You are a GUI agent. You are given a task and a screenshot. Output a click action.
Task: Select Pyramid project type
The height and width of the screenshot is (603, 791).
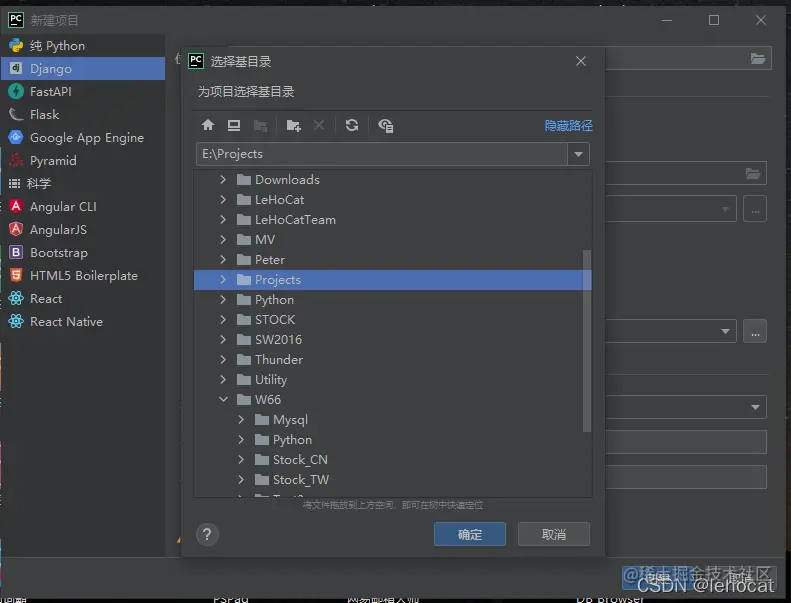(x=83, y=160)
